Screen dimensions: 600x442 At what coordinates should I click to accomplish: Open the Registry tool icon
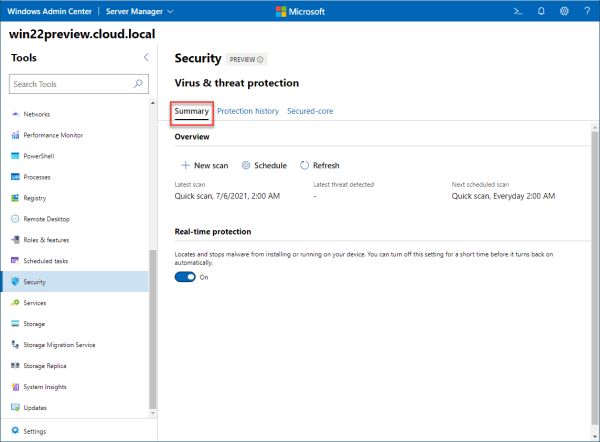(15, 198)
